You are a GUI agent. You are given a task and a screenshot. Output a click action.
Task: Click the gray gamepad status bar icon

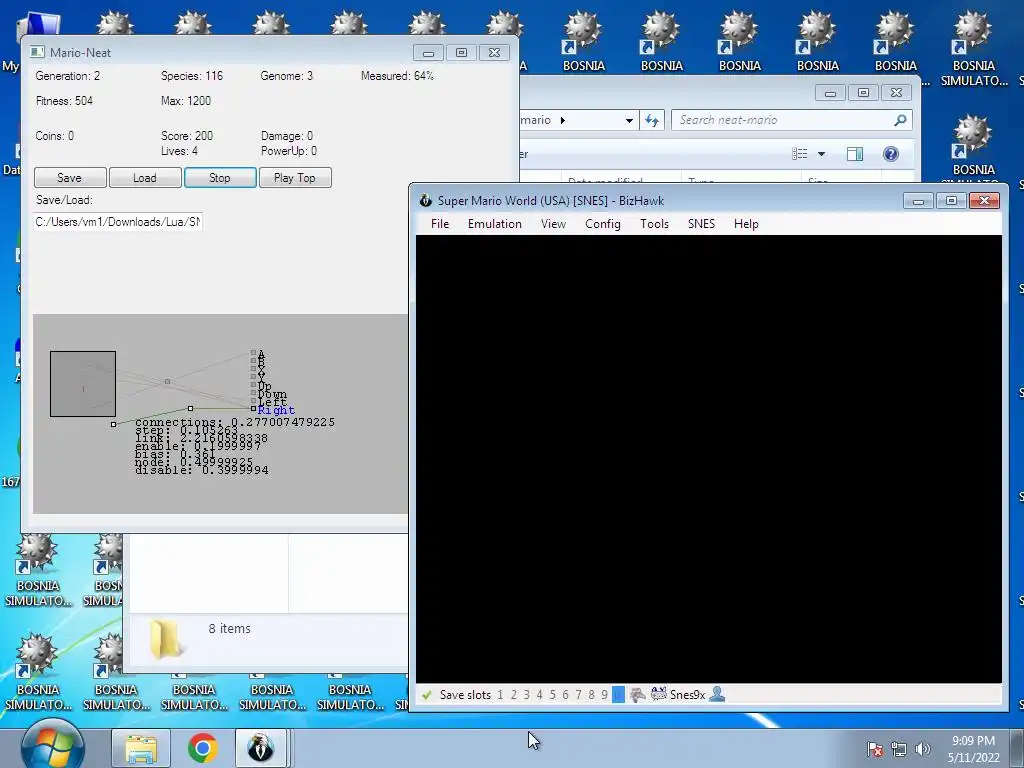tap(637, 695)
